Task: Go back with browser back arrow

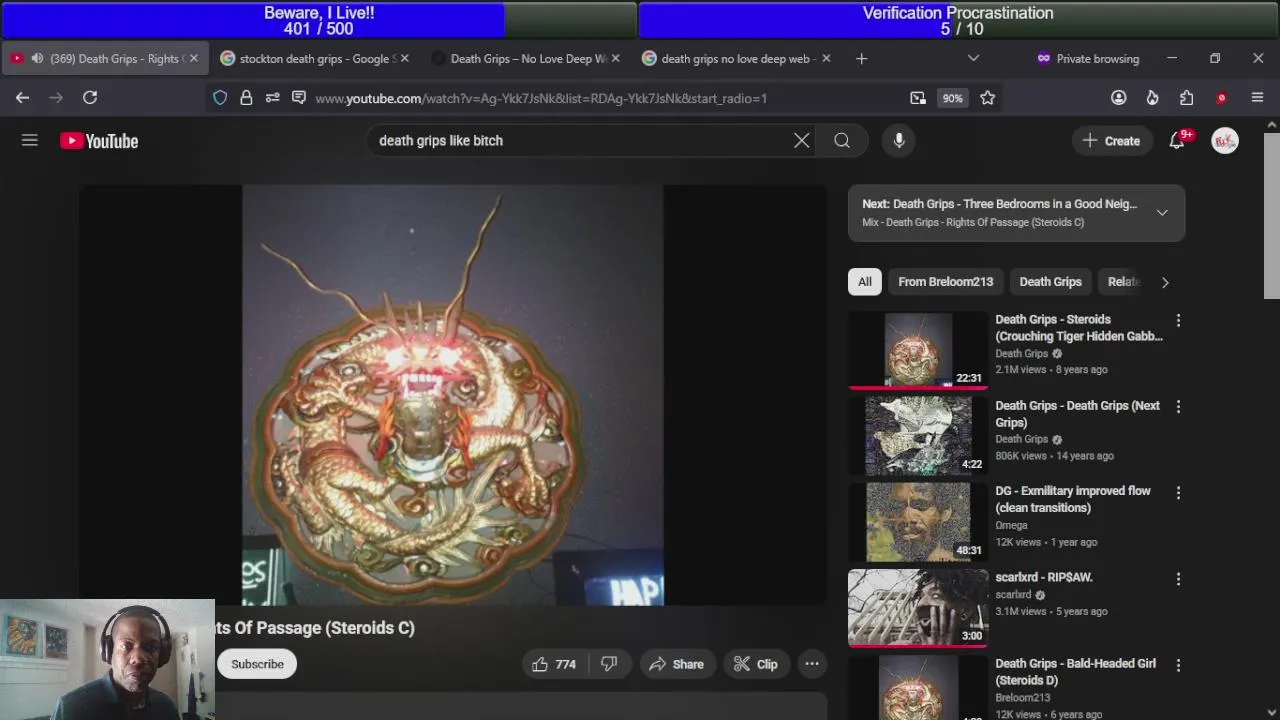Action: tap(22, 97)
